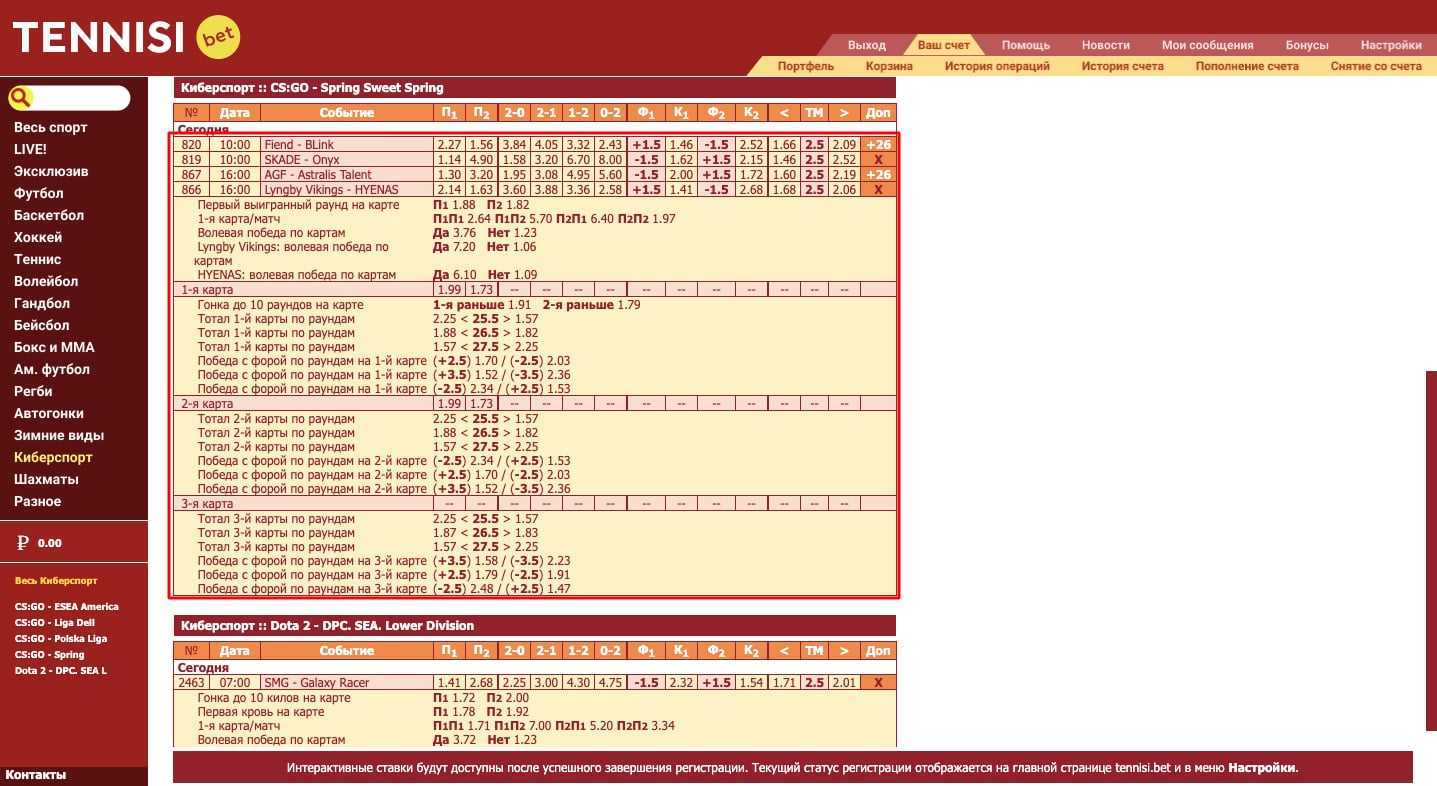Select Бокс и ММА in sidebar
The width and height of the screenshot is (1437, 786).
54,347
